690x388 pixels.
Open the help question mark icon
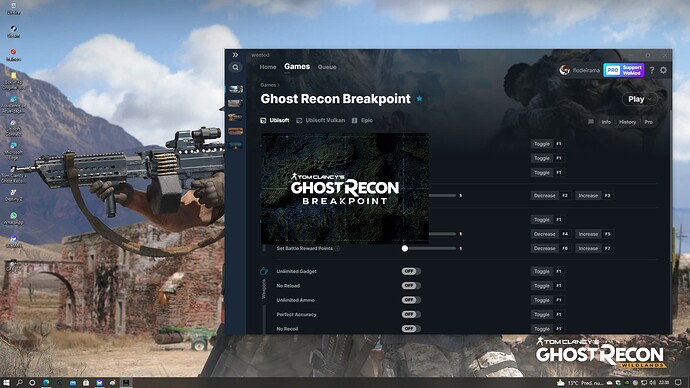pos(652,70)
